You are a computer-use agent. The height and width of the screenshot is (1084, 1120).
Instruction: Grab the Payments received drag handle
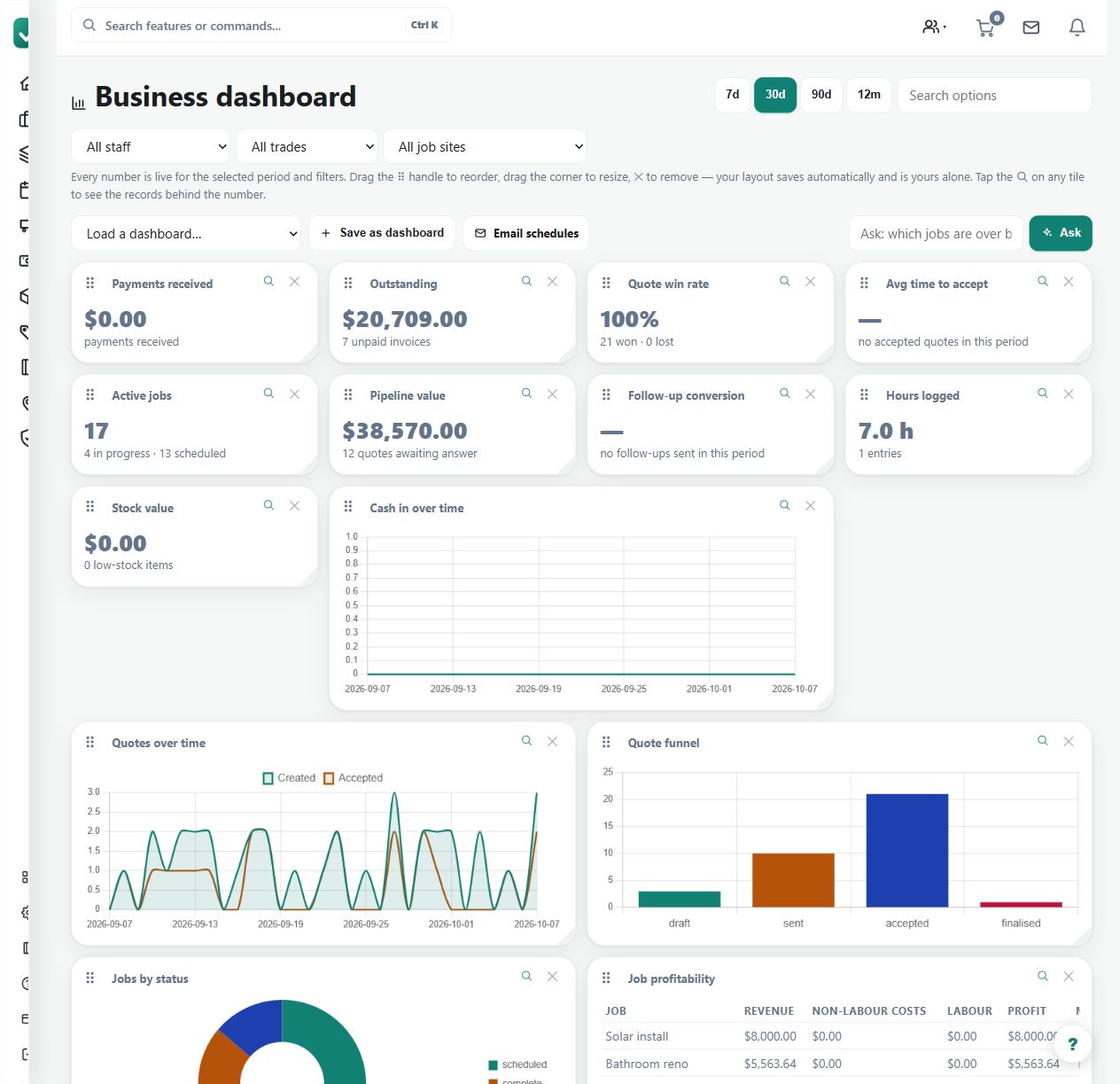89,283
